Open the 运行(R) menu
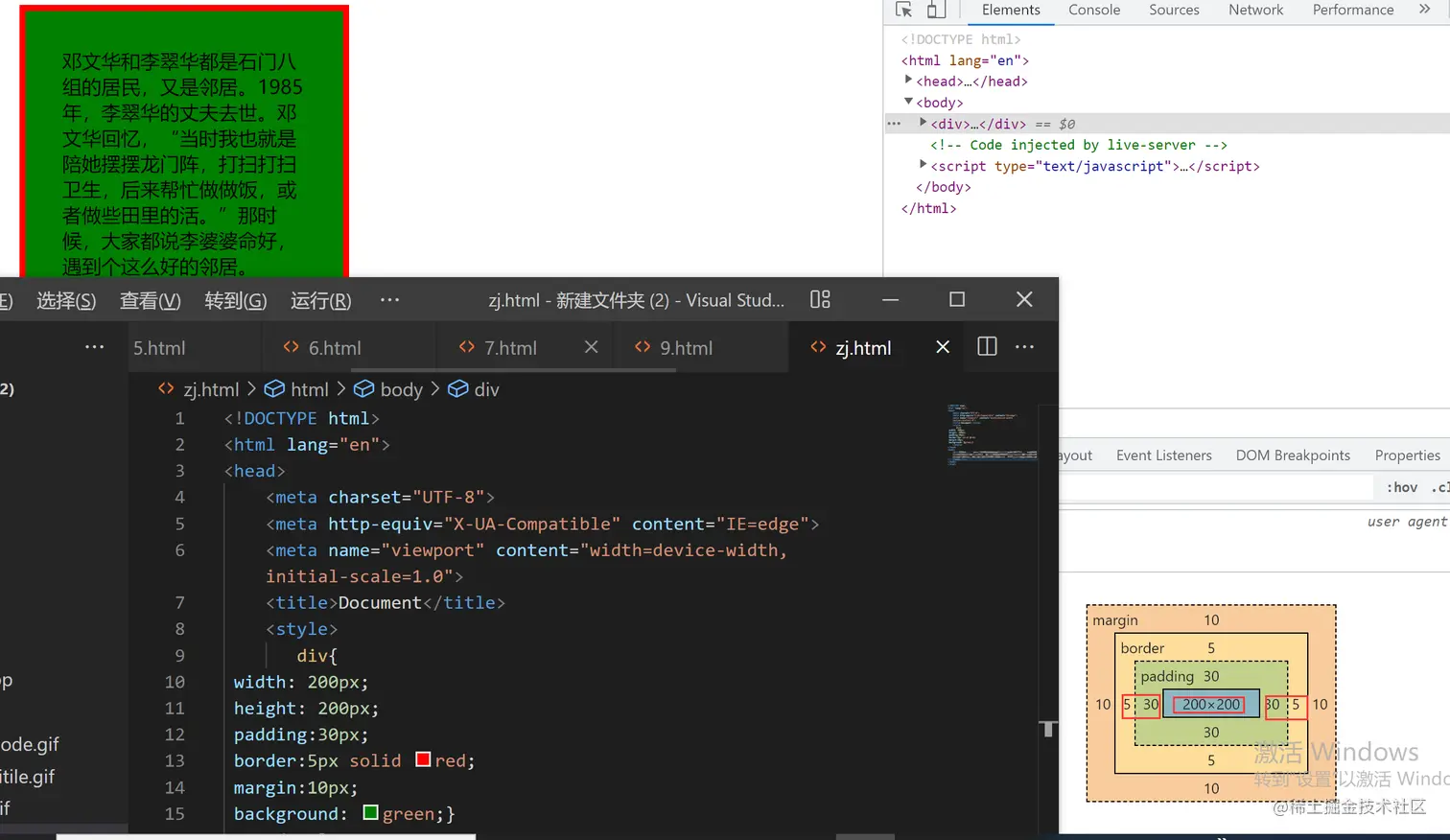This screenshot has width=1450, height=840. point(320,300)
